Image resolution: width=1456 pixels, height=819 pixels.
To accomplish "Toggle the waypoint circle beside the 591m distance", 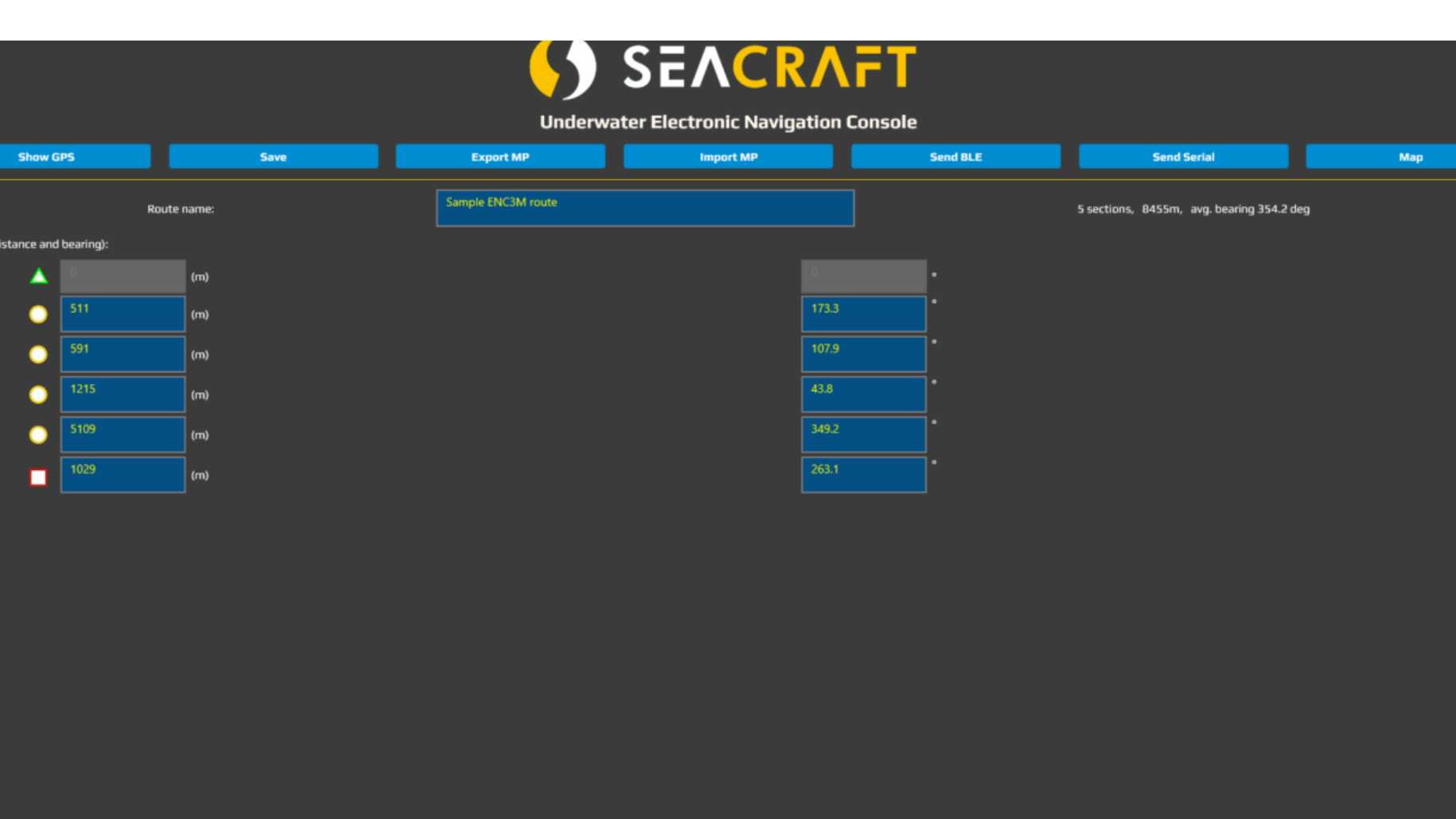I will coord(37,354).
